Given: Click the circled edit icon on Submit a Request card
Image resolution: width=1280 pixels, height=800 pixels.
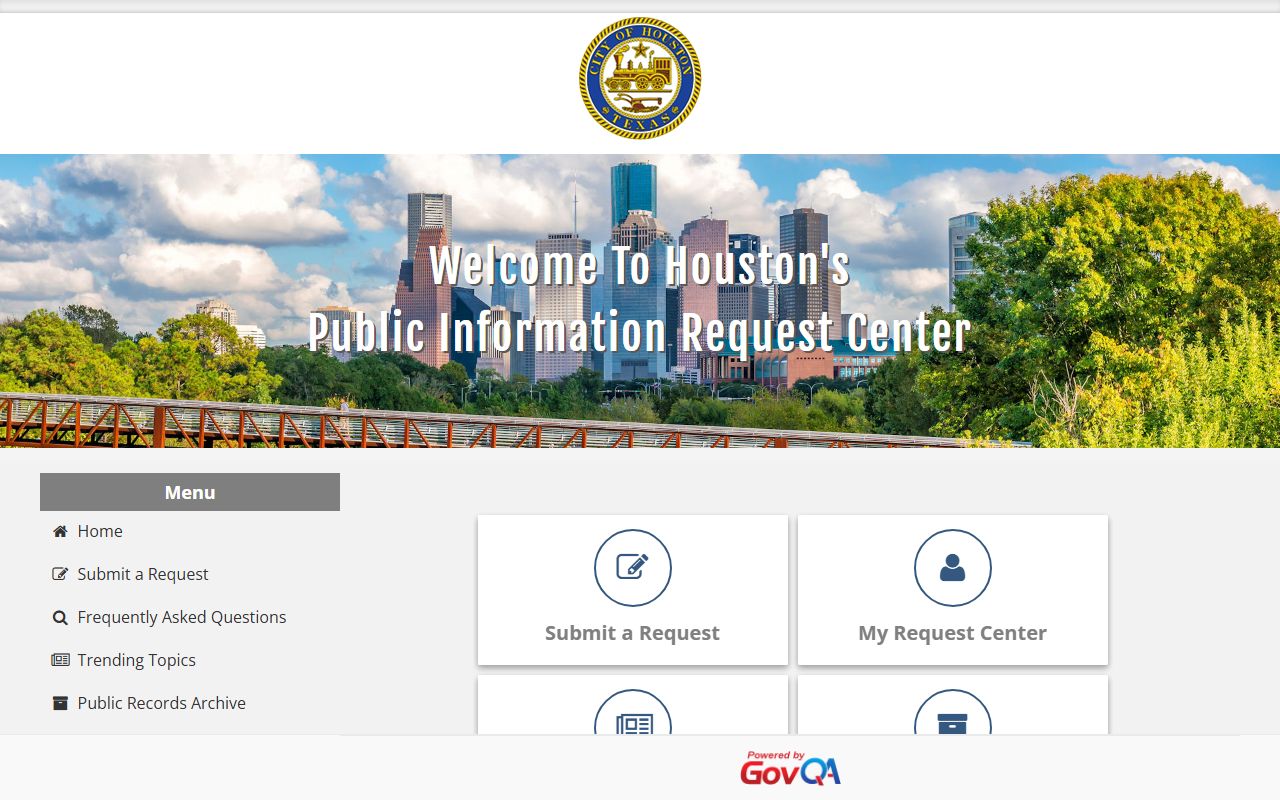Looking at the screenshot, I should 633,568.
